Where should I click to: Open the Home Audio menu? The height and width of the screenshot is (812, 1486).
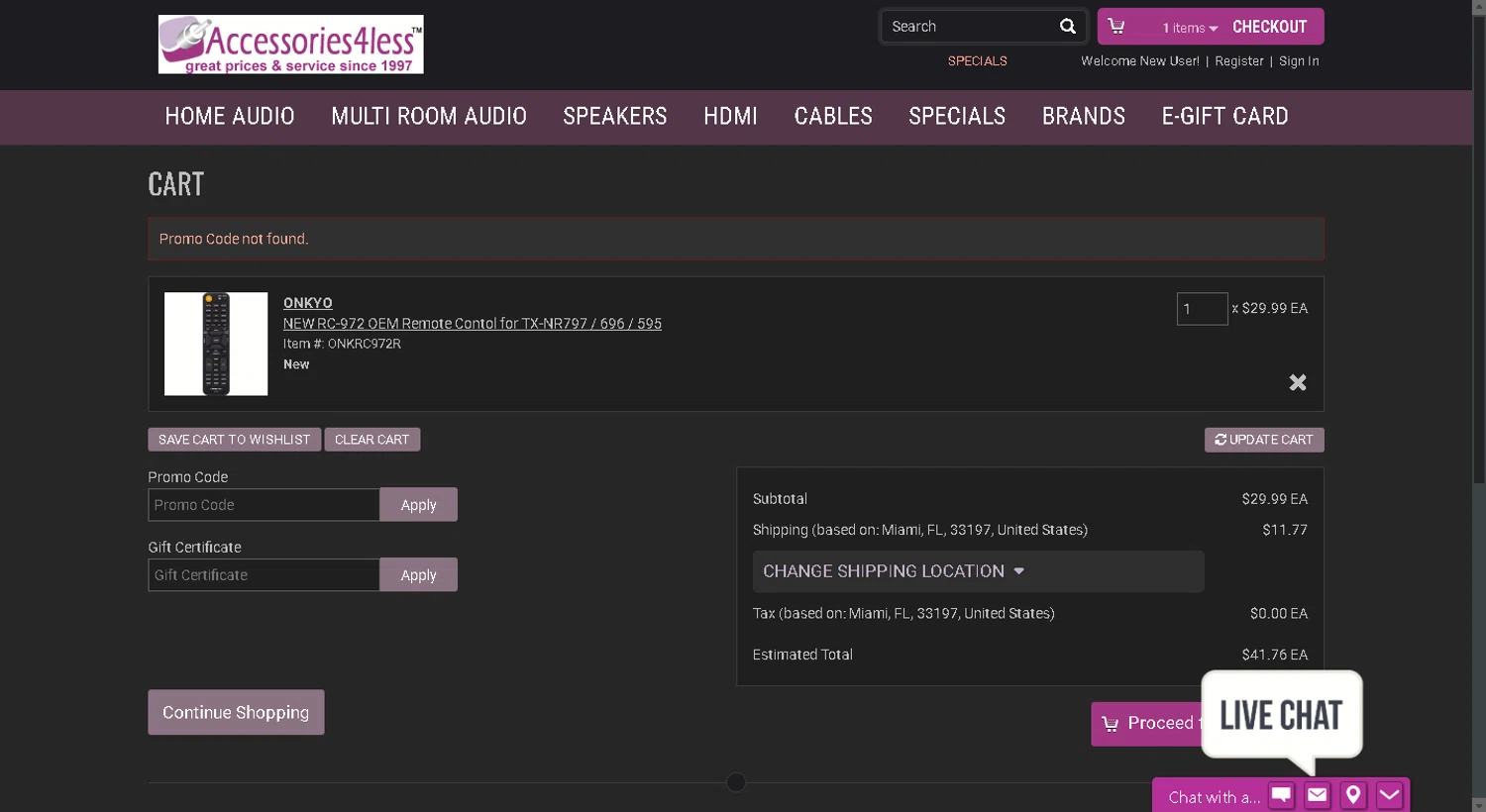pos(230,117)
